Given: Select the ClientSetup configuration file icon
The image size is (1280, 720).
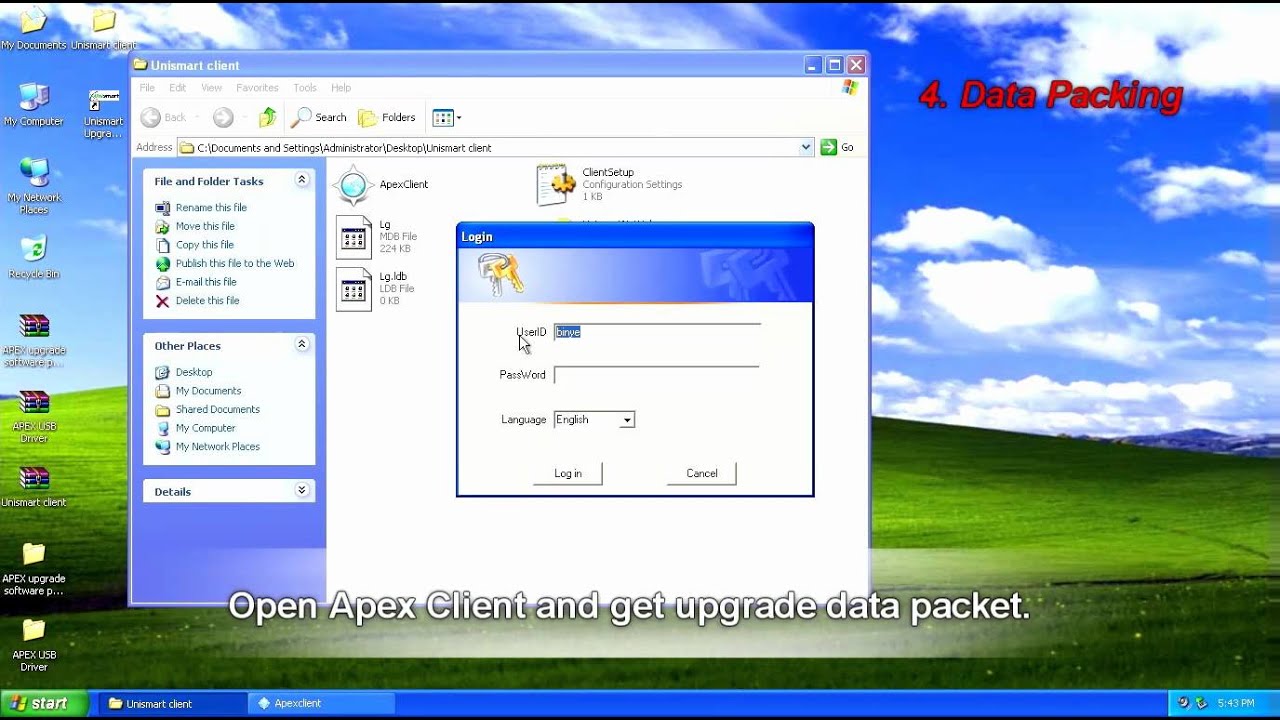Looking at the screenshot, I should (556, 185).
